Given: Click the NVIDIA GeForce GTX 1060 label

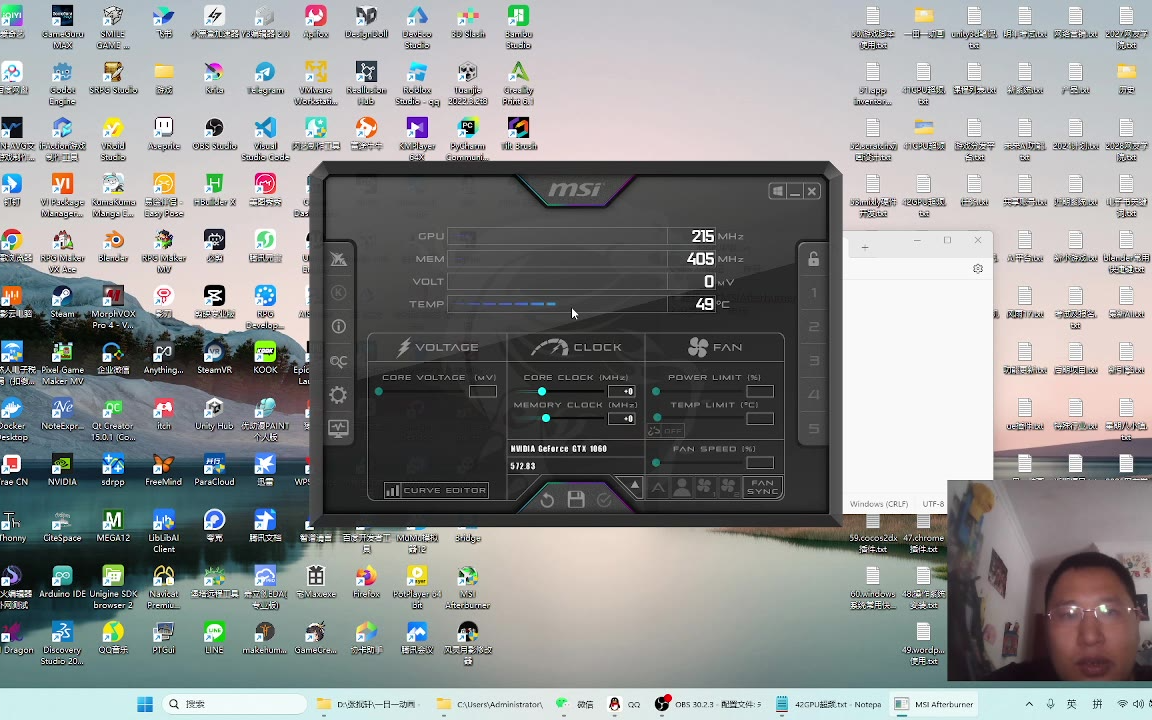Looking at the screenshot, I should click(558, 449).
